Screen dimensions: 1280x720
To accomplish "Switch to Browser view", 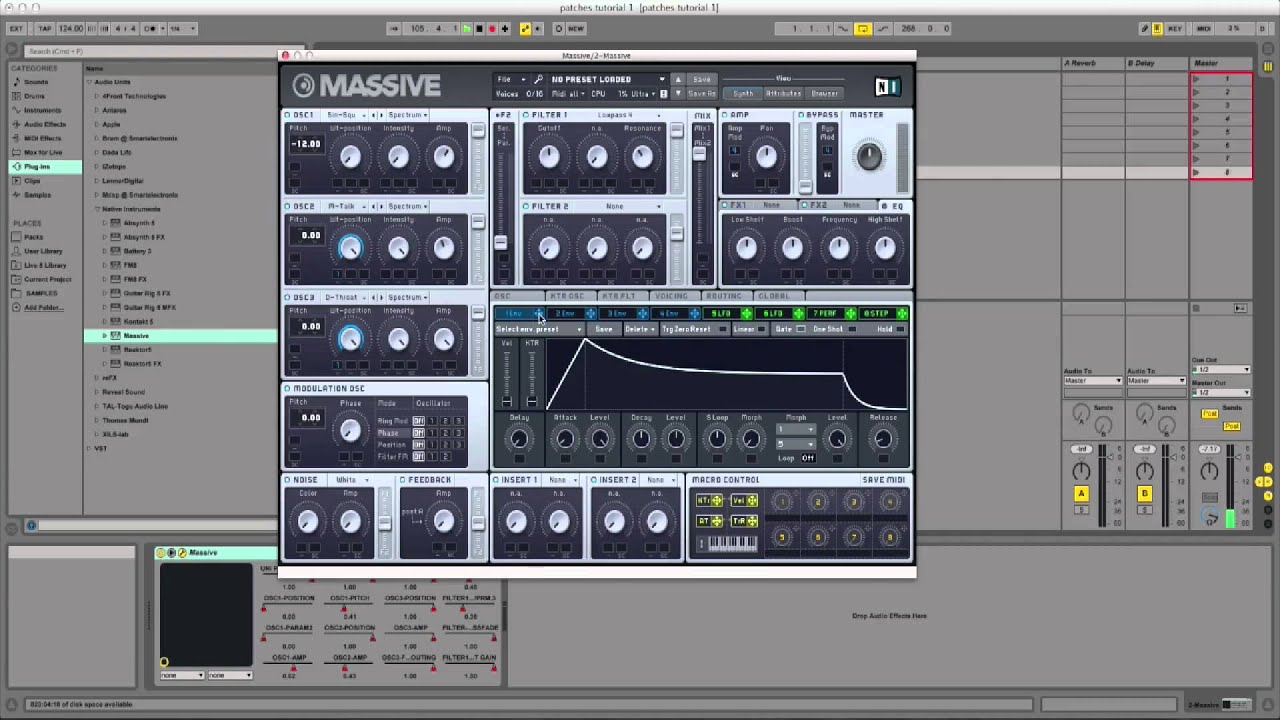I will pyautogui.click(x=825, y=93).
